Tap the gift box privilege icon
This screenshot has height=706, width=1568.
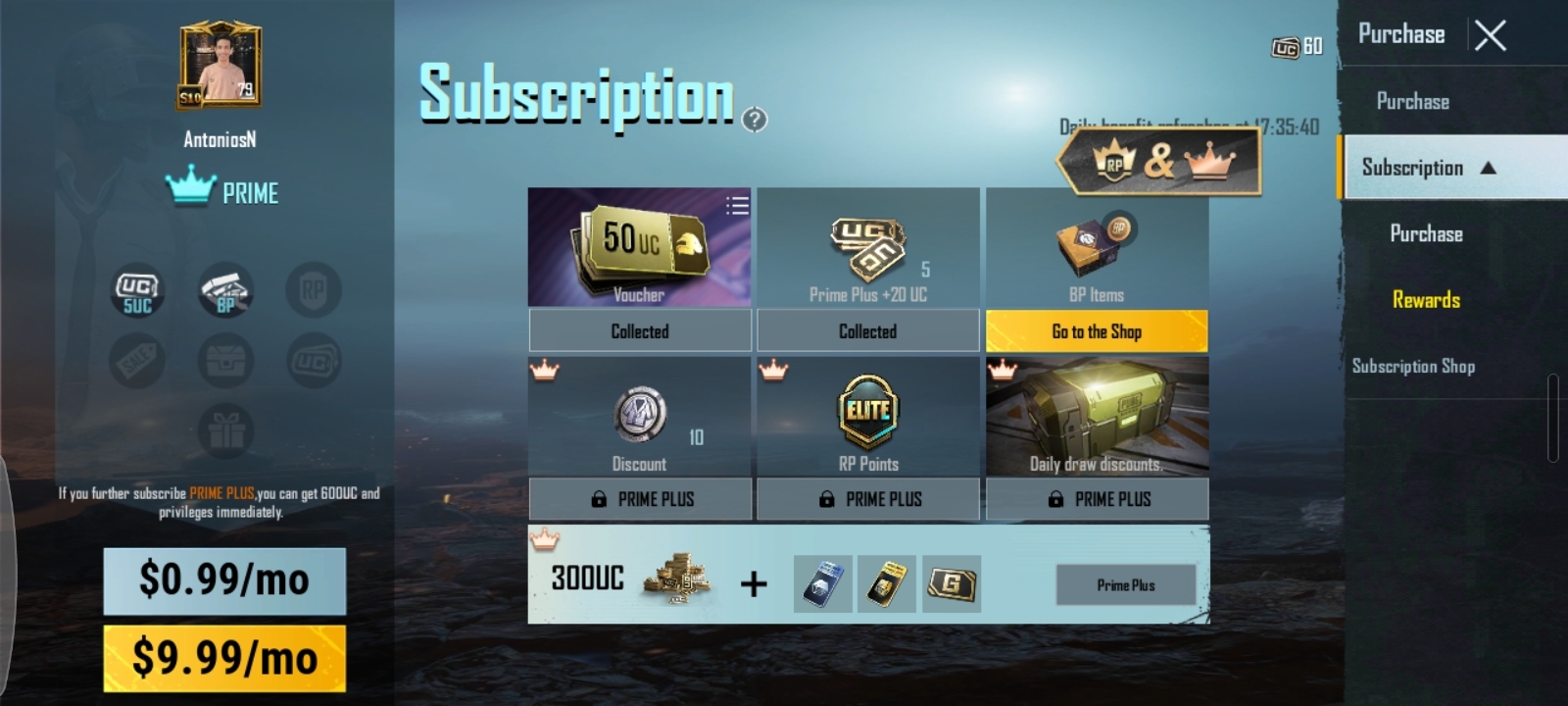[225, 430]
